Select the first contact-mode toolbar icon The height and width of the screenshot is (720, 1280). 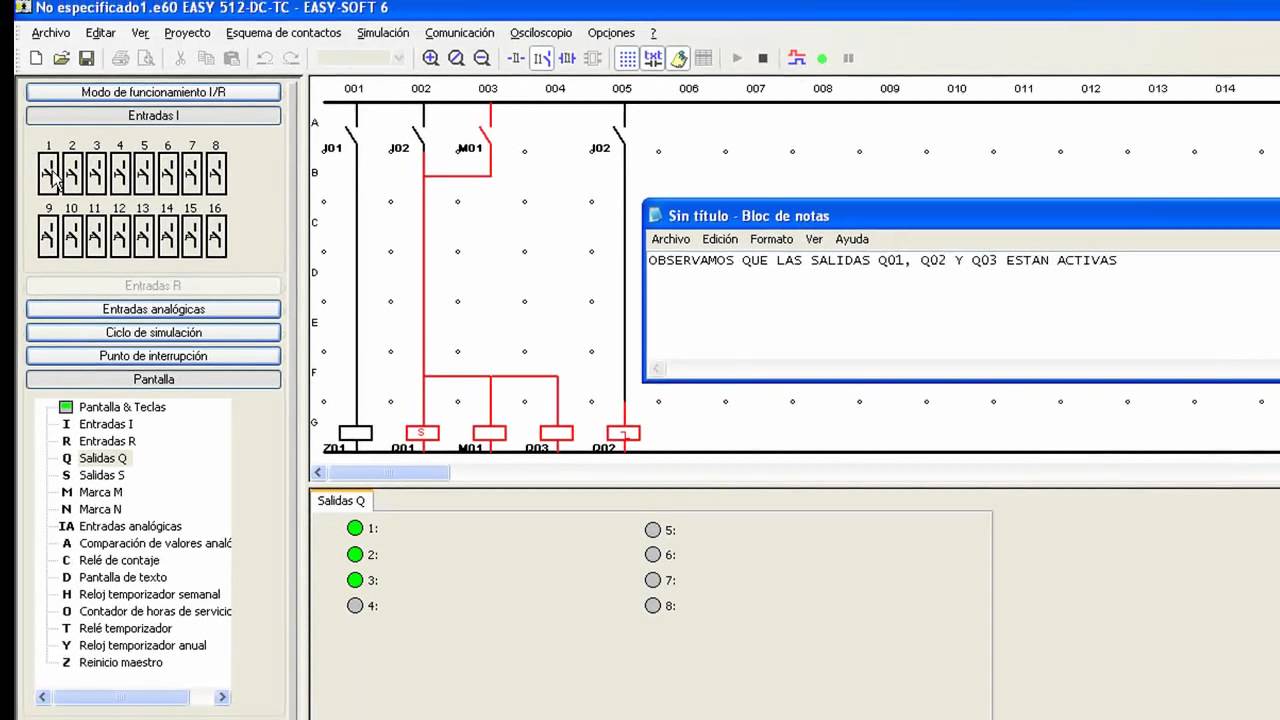[x=516, y=58]
